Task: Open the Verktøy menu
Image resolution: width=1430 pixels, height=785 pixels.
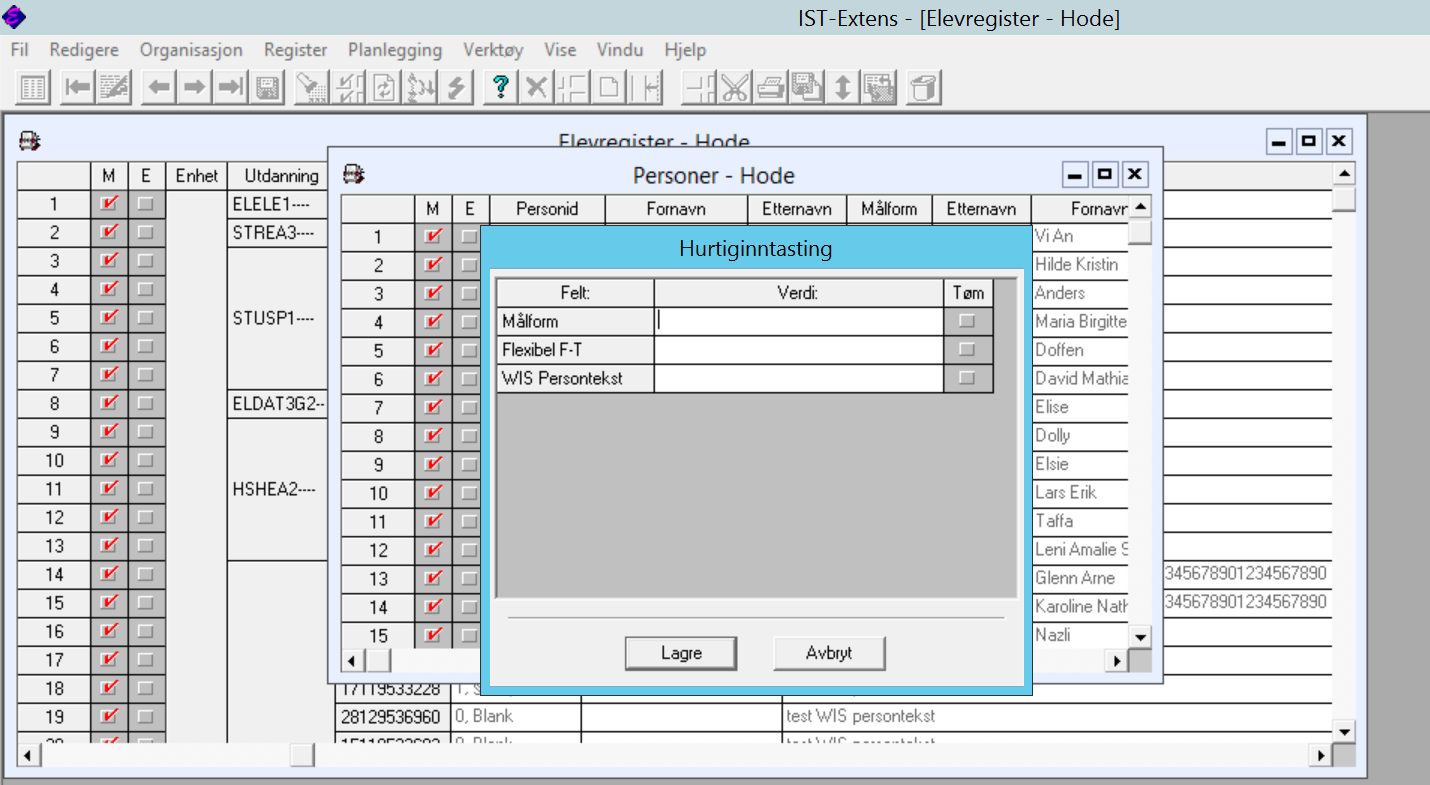Action: tap(493, 50)
